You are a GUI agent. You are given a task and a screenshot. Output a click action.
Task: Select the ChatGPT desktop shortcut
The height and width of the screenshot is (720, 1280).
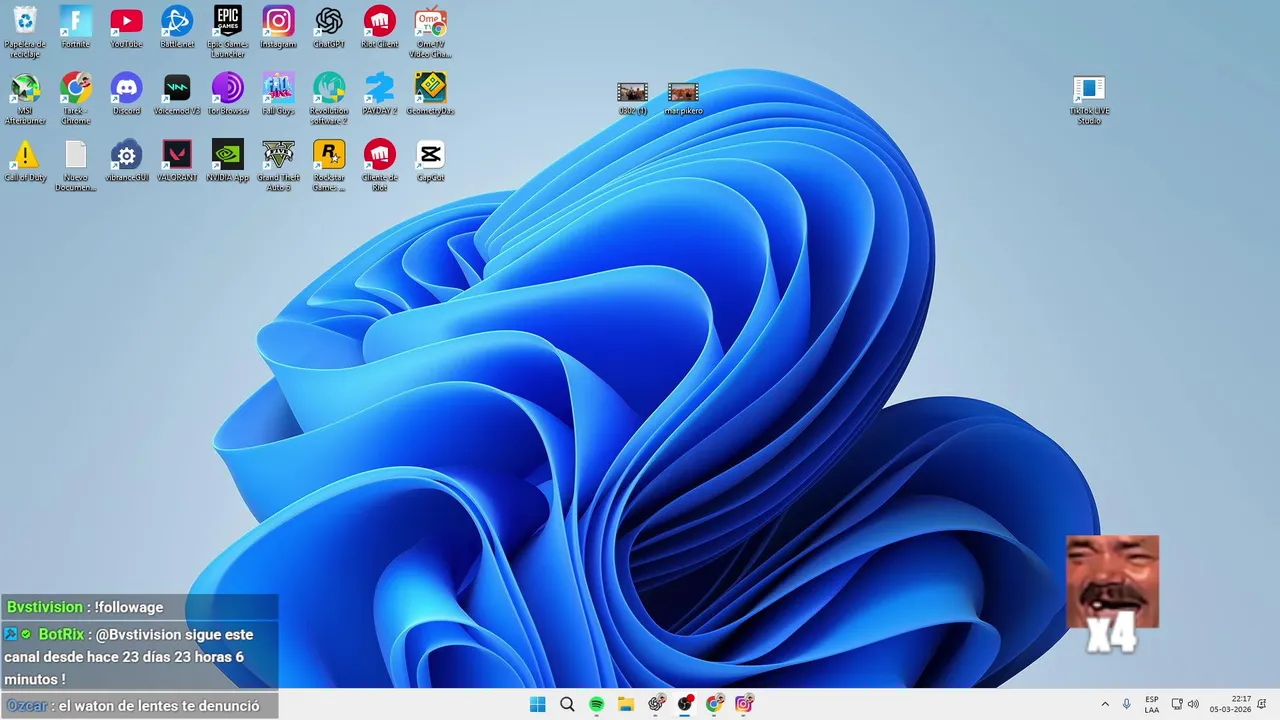click(329, 27)
